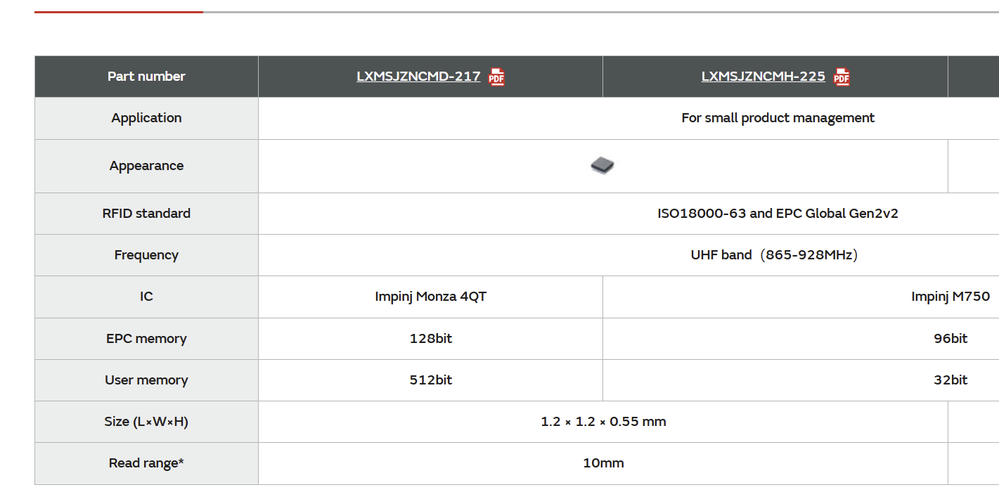This screenshot has width=999, height=499.
Task: Click the 1.2 × 1.2 × 0.55 mm size value
Action: coord(603,422)
